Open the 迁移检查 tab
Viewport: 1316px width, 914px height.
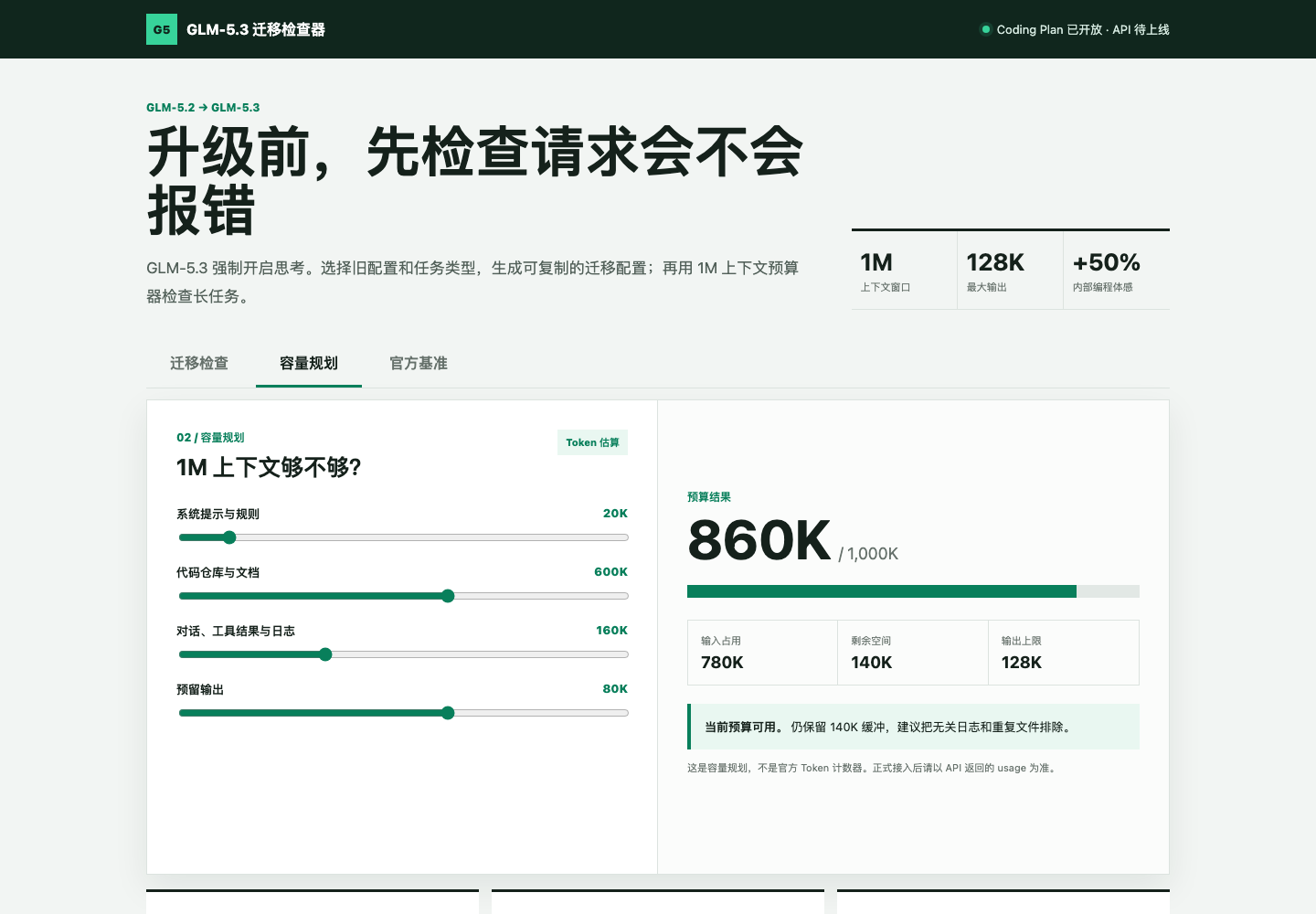199,363
